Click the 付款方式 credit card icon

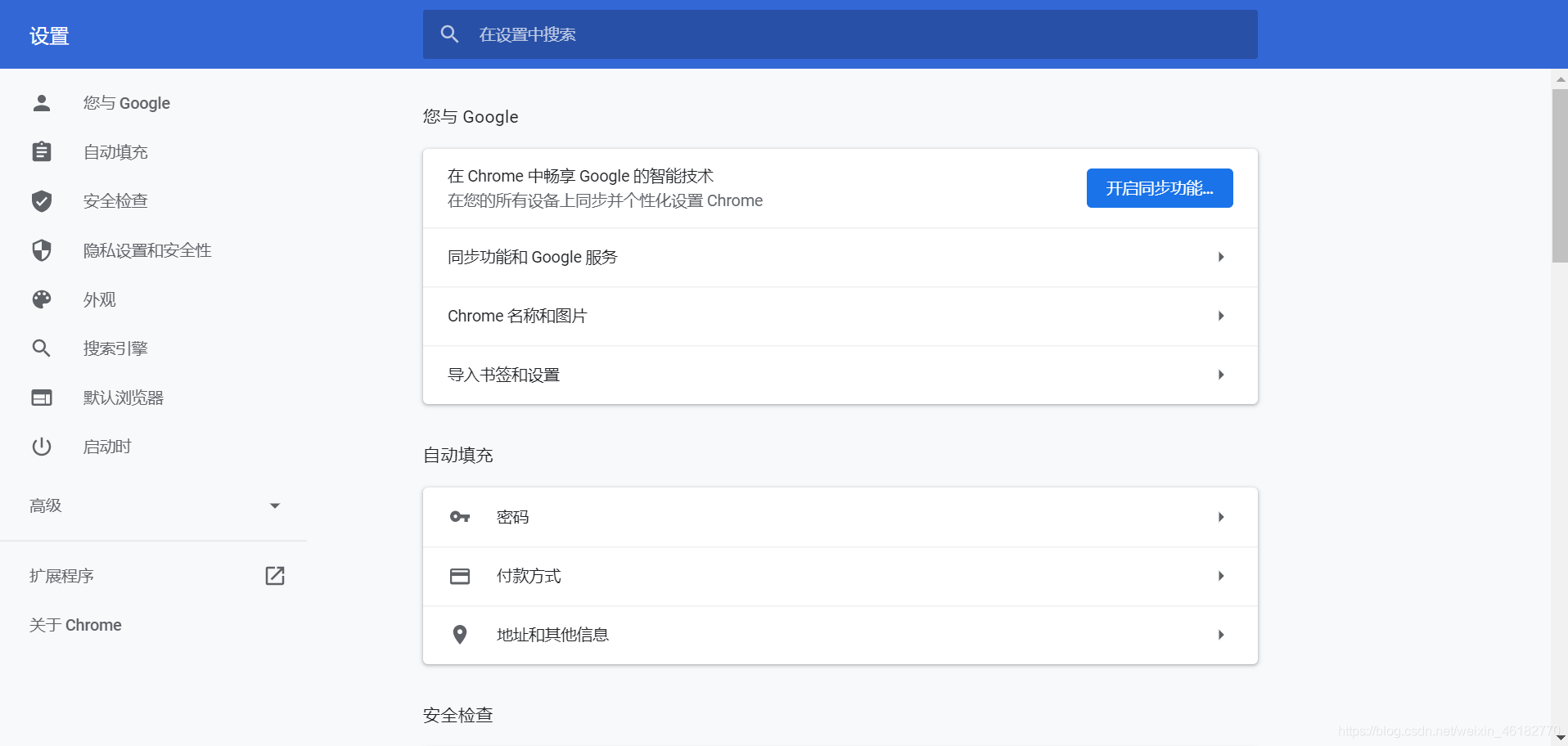click(460, 576)
